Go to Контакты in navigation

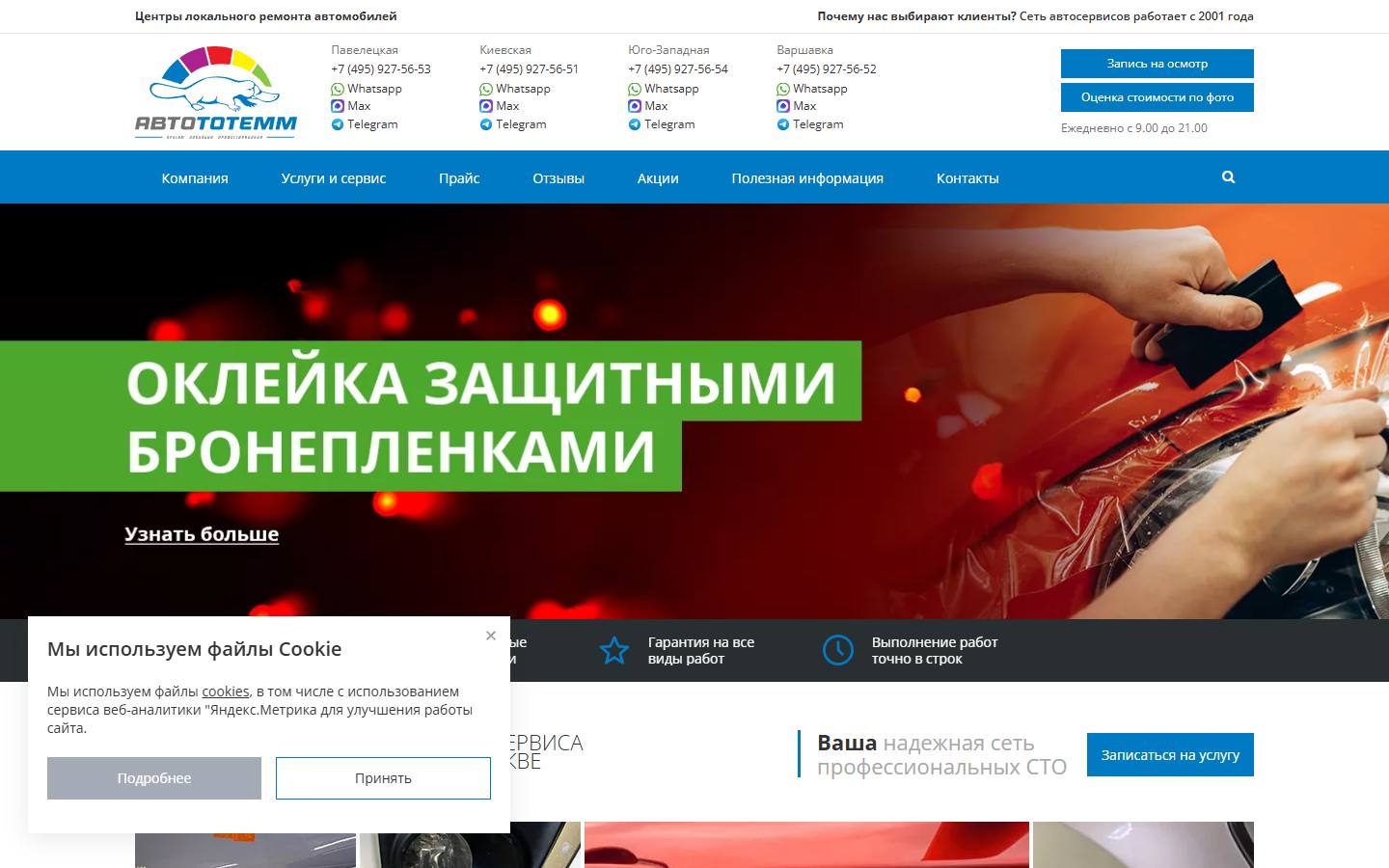[967, 177]
